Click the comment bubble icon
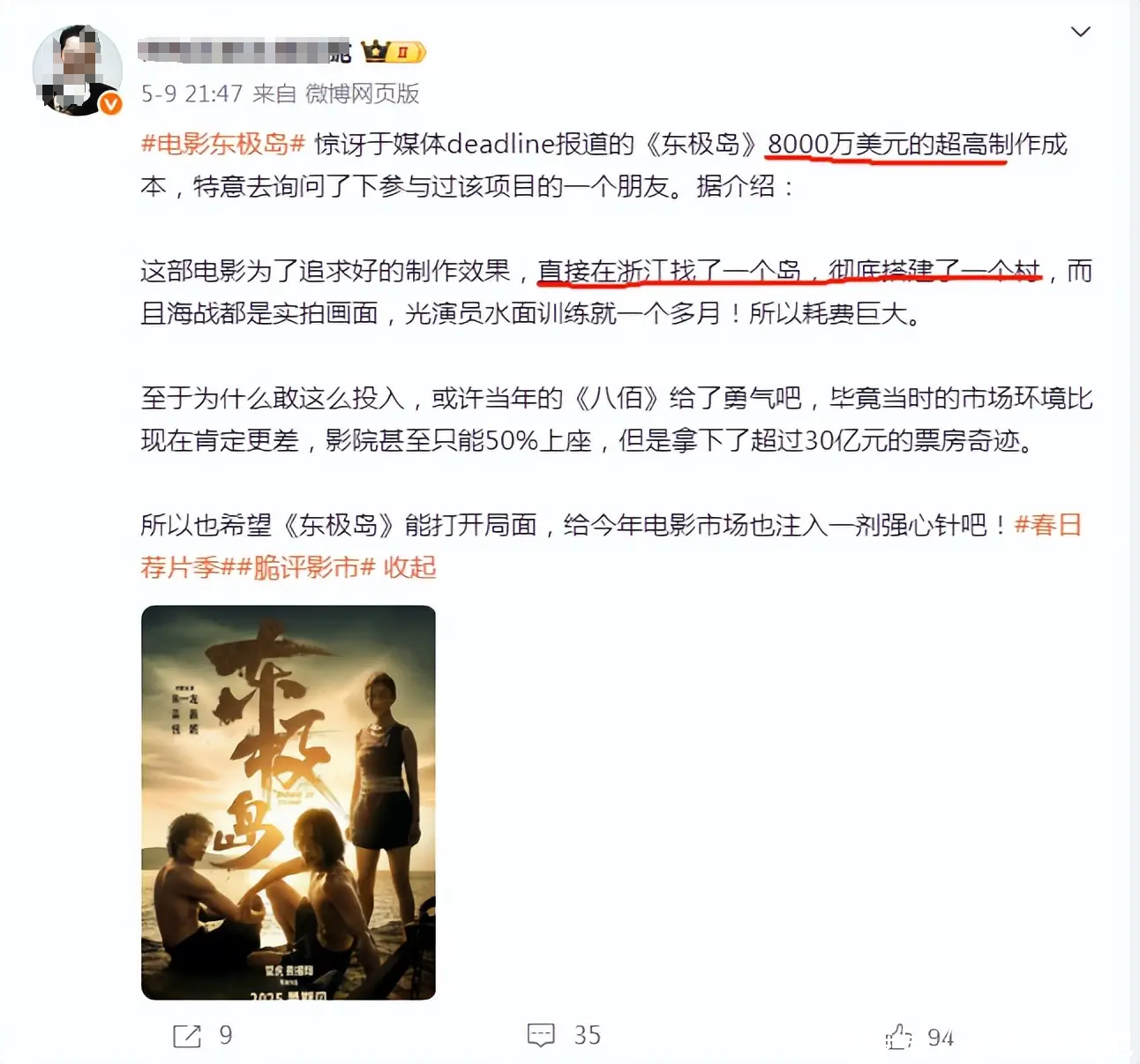This screenshot has width=1140, height=1064. click(x=541, y=1036)
